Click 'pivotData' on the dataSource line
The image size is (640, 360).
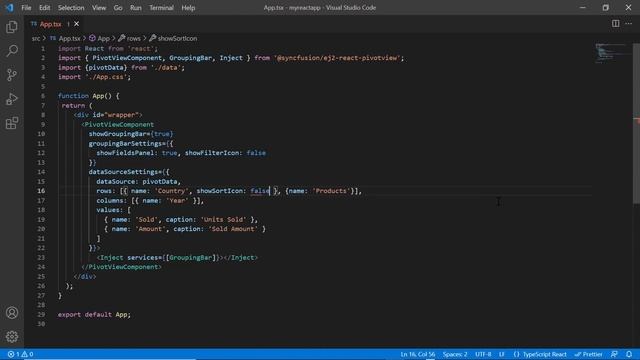click(x=160, y=182)
